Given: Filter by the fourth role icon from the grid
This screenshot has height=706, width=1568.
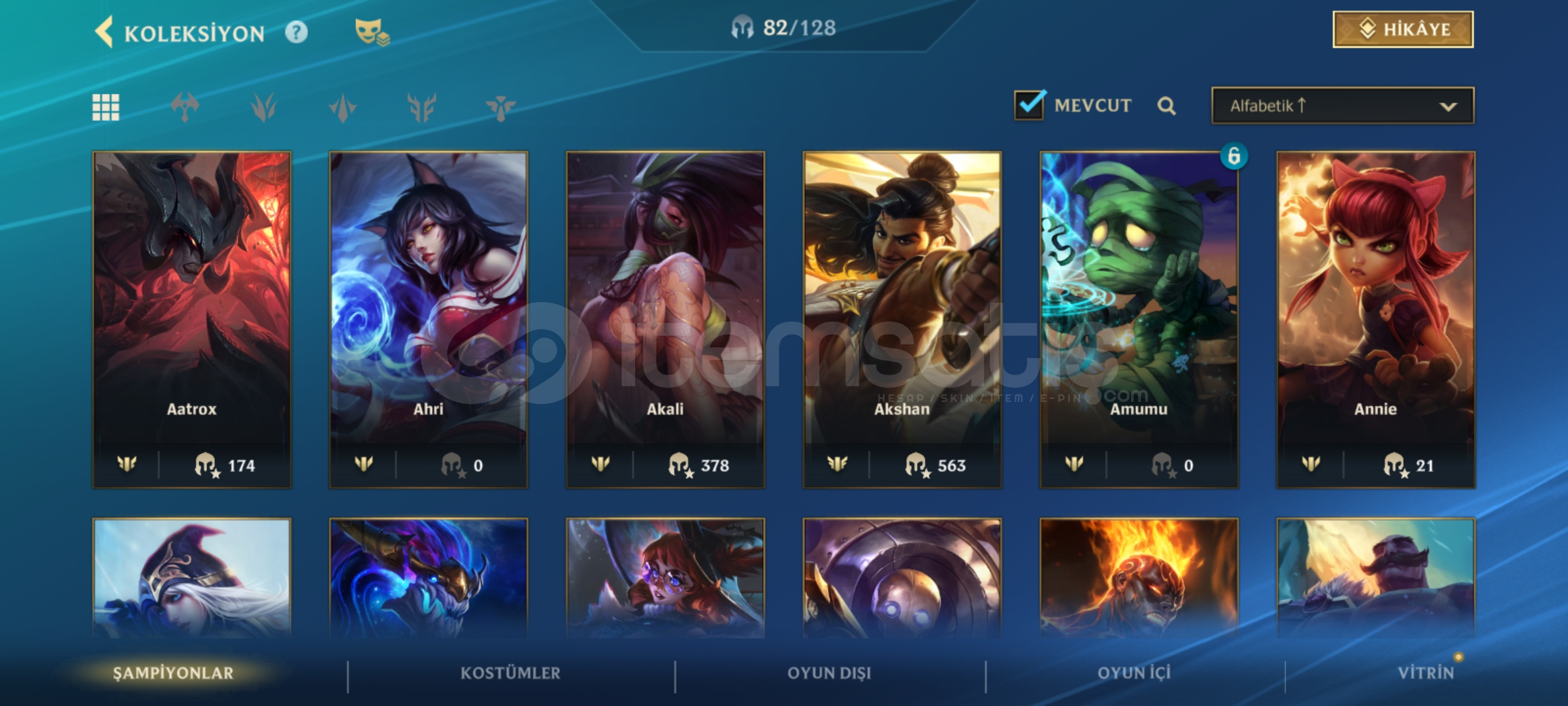Looking at the screenshot, I should (422, 107).
